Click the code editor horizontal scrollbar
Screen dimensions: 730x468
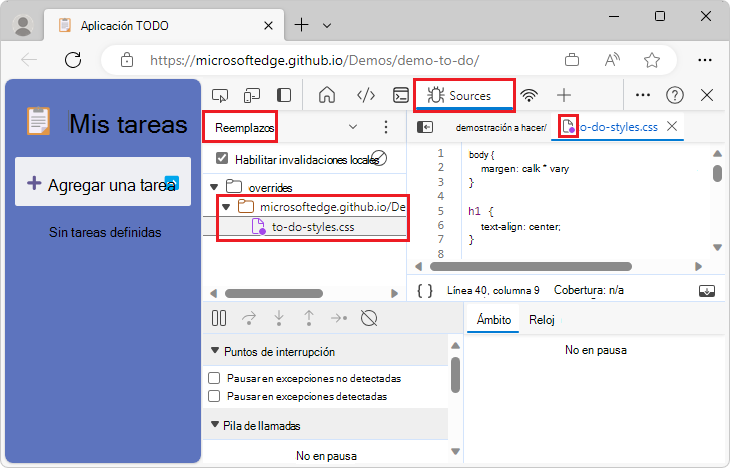(531, 266)
